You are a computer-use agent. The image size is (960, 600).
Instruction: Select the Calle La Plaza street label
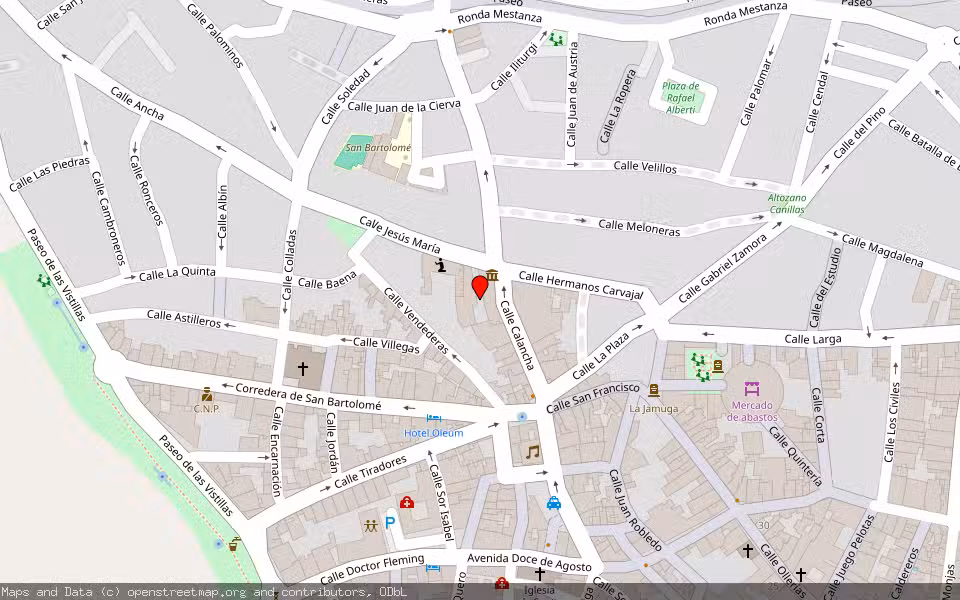click(601, 356)
